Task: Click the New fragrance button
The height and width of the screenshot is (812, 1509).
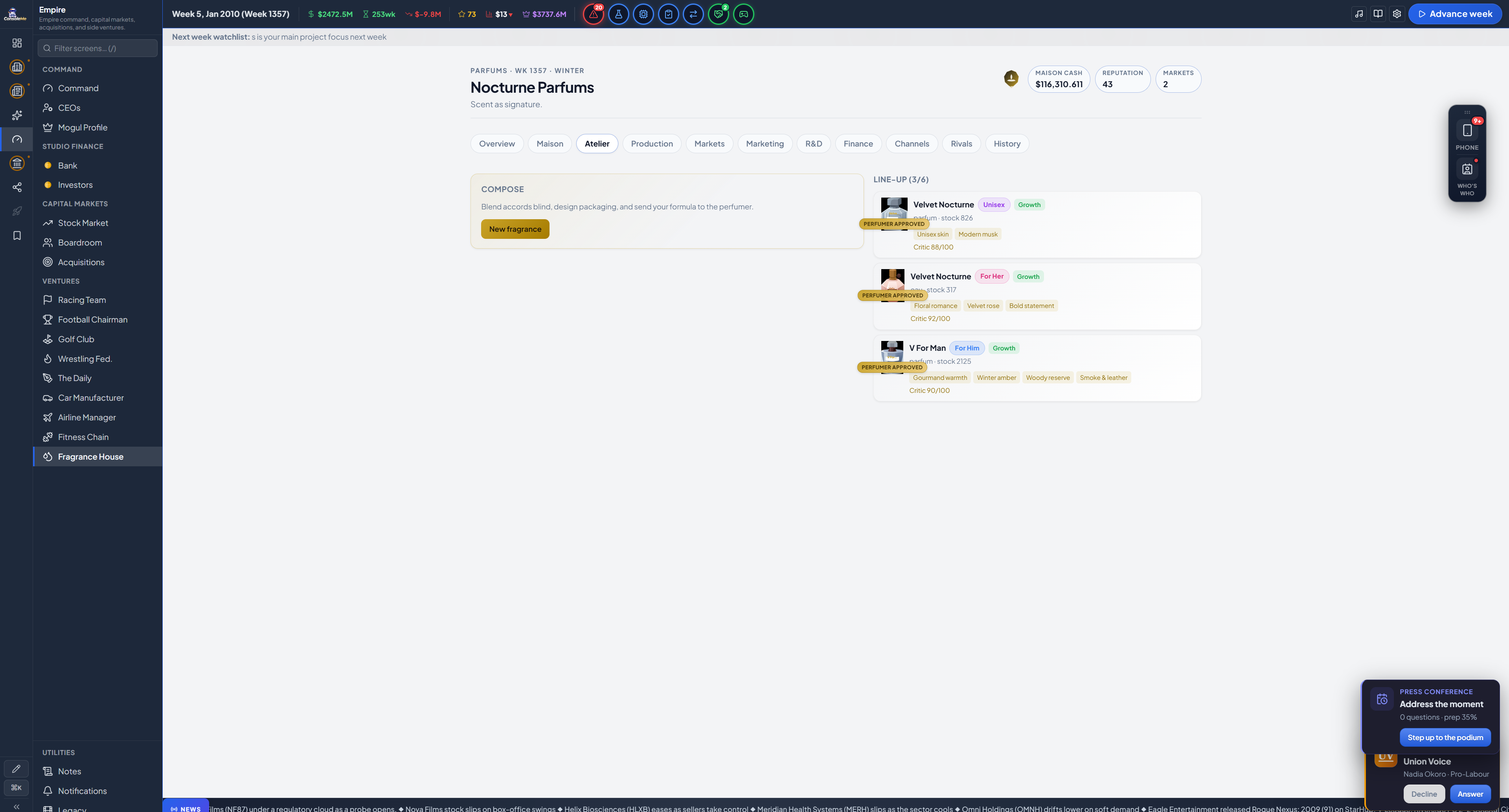Action: 515,229
